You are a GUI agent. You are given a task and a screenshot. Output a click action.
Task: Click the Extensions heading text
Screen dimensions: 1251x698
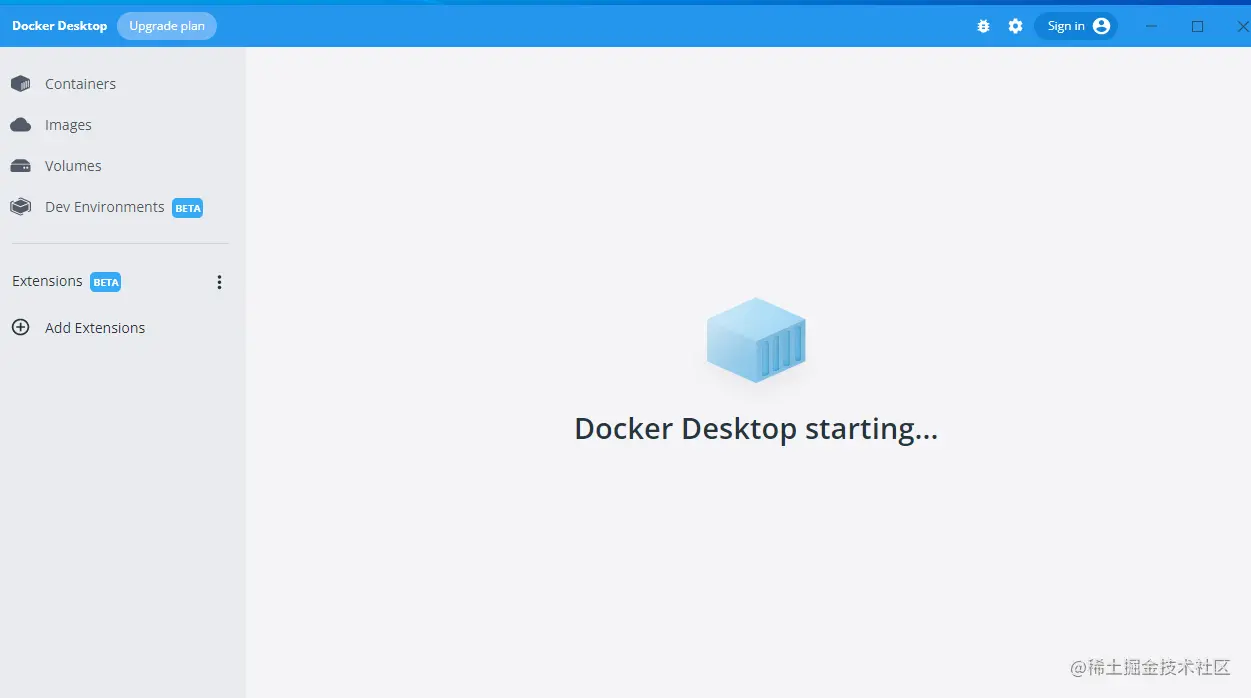pos(47,281)
